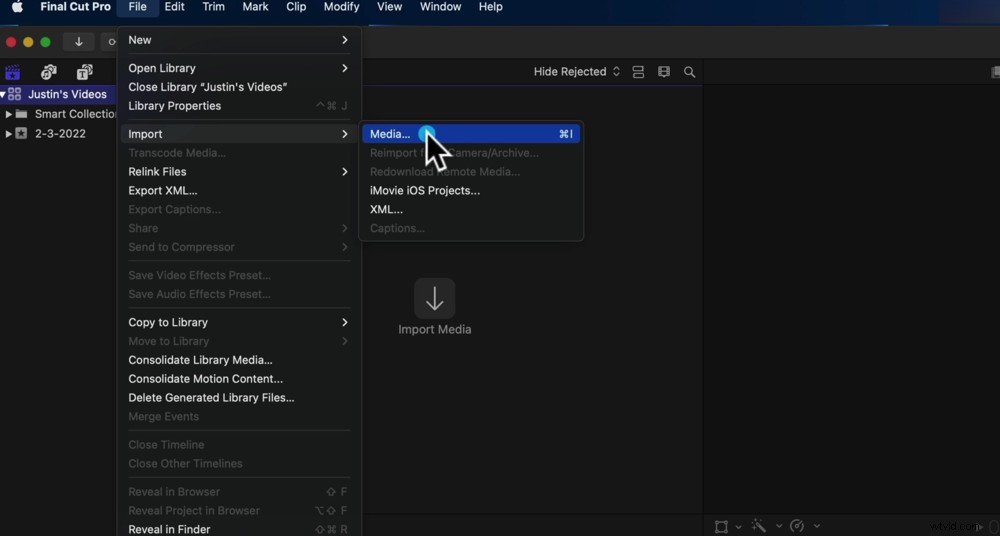Open the Help menu
The width and height of the screenshot is (1000, 536).
click(490, 7)
